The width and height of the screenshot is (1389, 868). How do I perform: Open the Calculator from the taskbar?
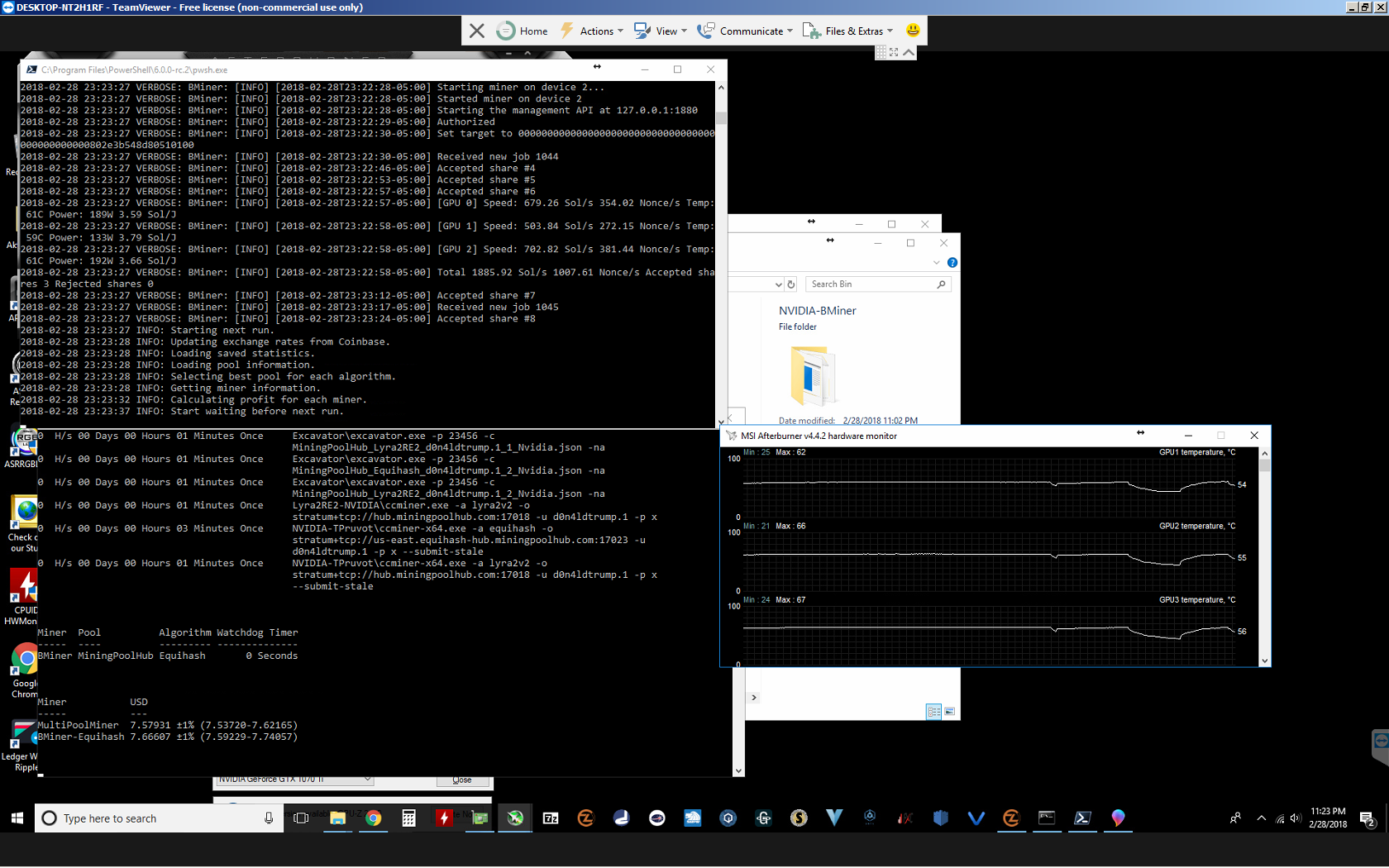pyautogui.click(x=408, y=818)
